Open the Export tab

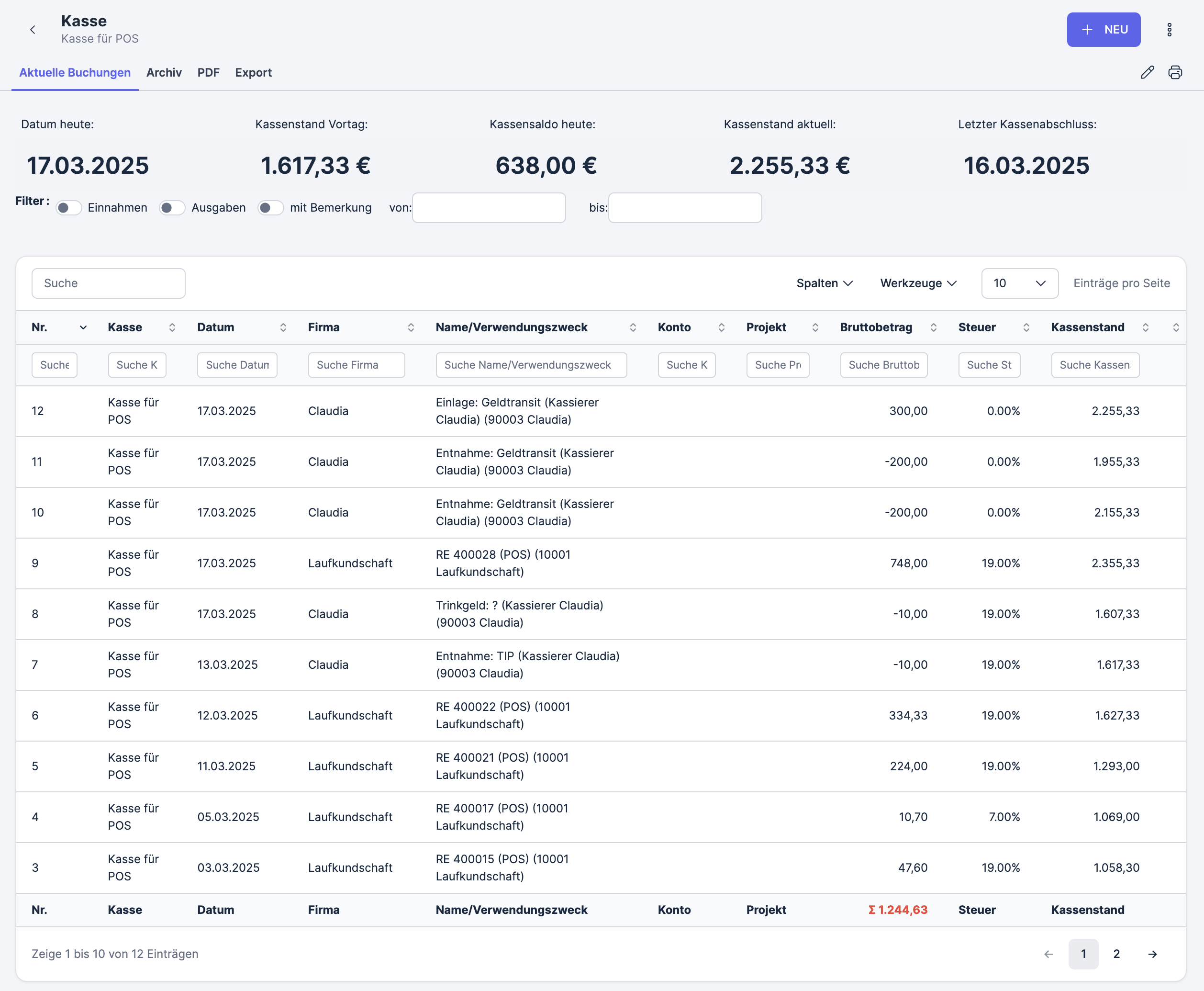pyautogui.click(x=253, y=72)
